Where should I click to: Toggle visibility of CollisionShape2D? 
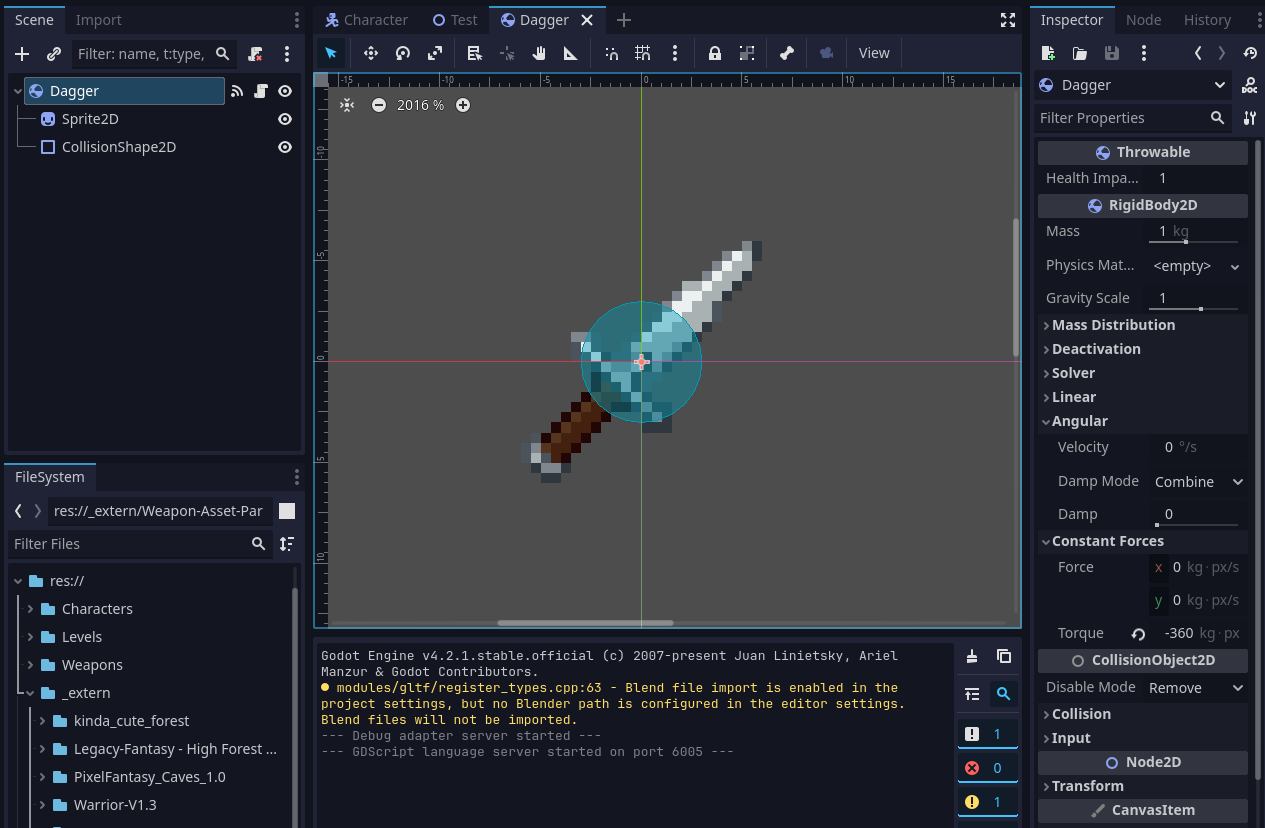click(x=284, y=146)
